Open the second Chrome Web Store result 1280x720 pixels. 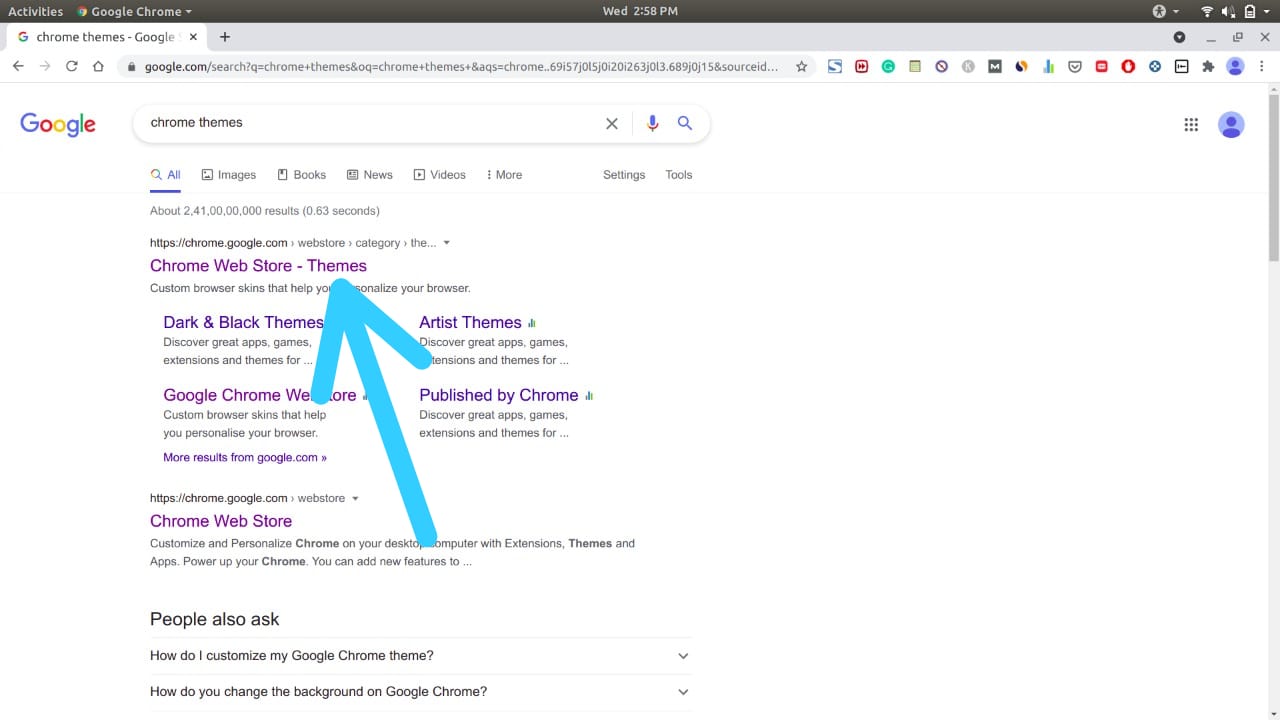tap(221, 521)
